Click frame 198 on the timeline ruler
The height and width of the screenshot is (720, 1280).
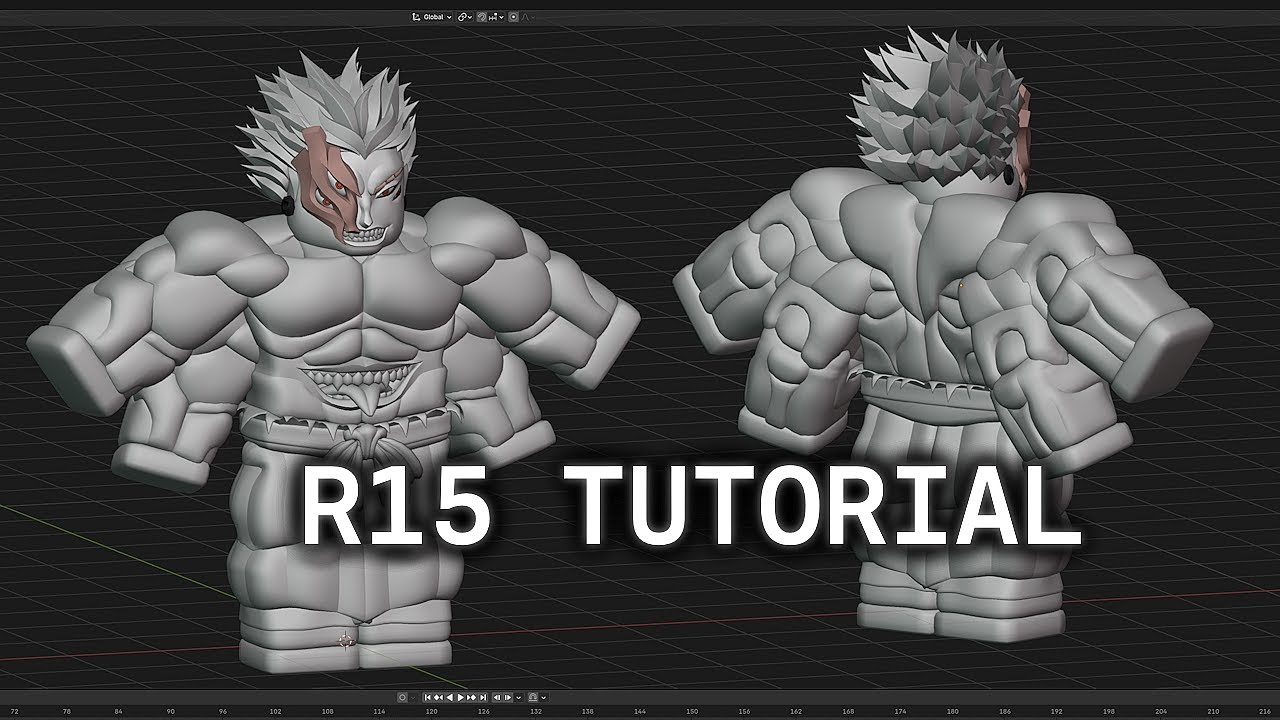(1109, 712)
